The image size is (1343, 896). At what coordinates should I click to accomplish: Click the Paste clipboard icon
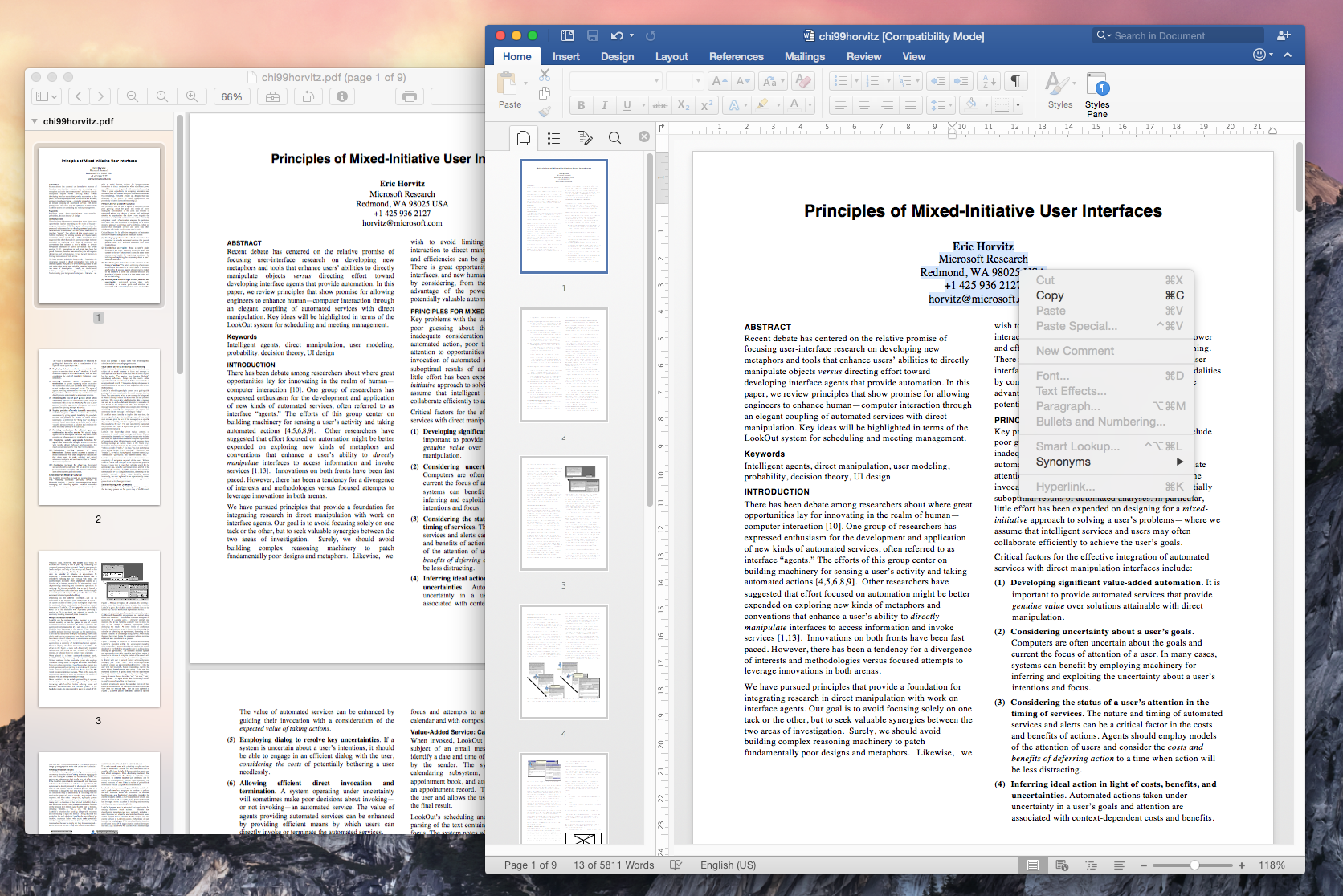pyautogui.click(x=508, y=84)
